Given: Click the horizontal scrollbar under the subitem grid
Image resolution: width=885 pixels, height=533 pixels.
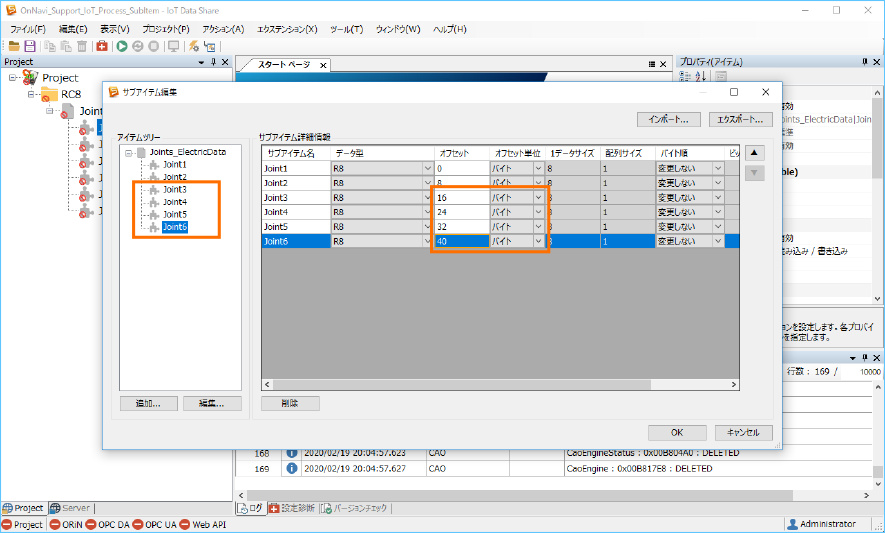Looking at the screenshot, I should (500, 384).
